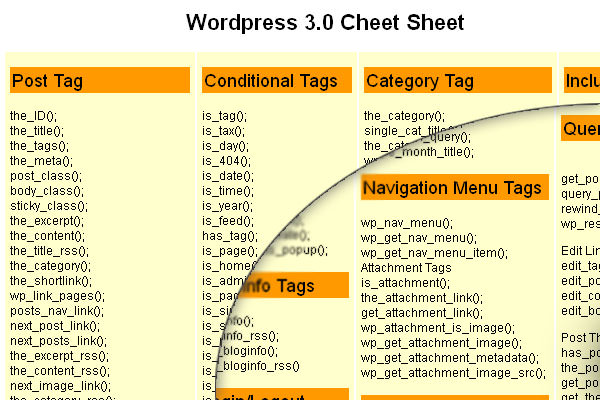Click "is_tag();" in Conditional Tags

[225, 116]
